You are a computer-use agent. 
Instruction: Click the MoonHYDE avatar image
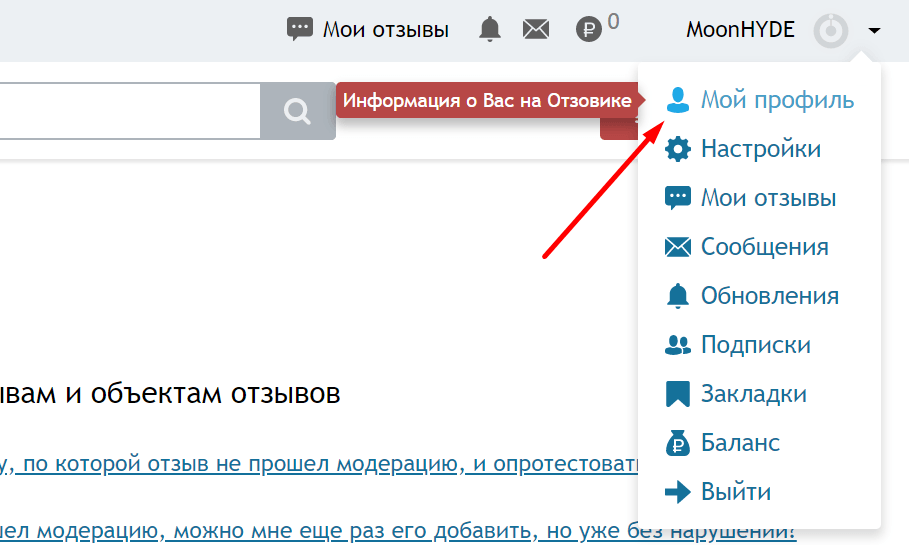coord(831,30)
